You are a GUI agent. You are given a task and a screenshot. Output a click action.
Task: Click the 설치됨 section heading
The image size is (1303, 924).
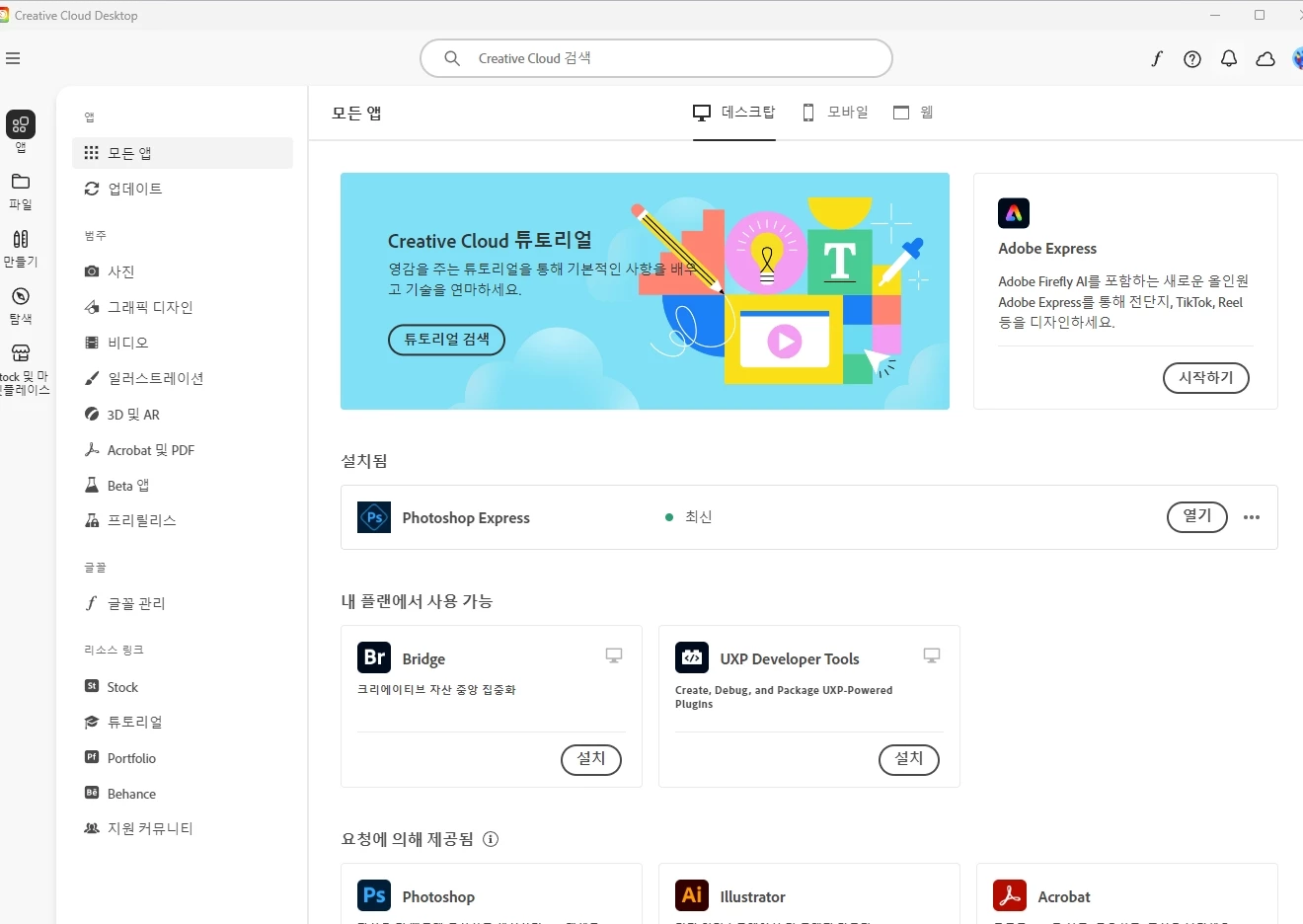pos(364,461)
